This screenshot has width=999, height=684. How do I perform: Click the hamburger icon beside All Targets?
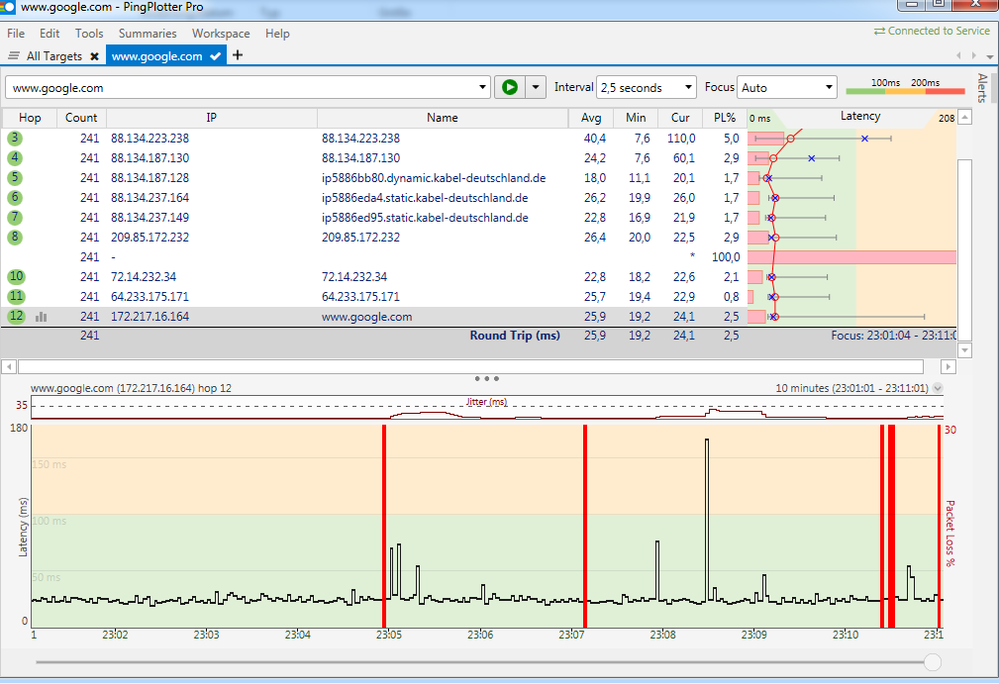14,56
